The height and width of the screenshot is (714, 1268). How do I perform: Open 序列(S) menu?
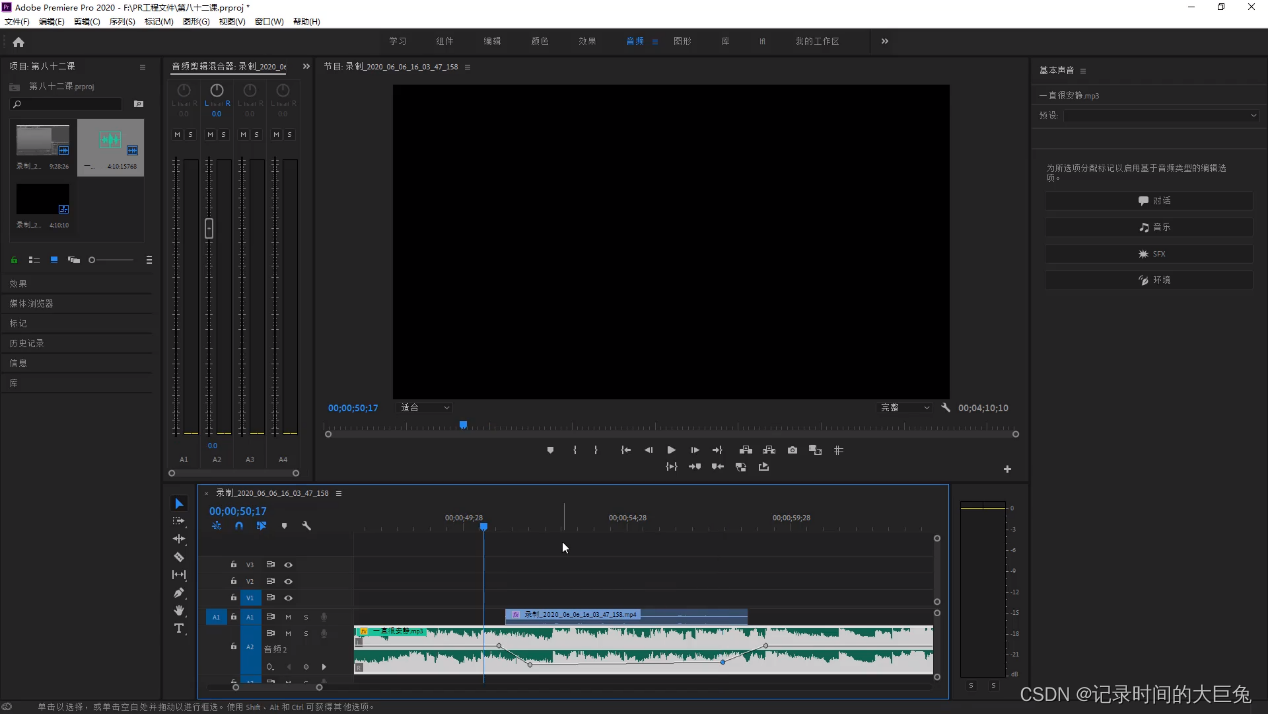tap(122, 21)
